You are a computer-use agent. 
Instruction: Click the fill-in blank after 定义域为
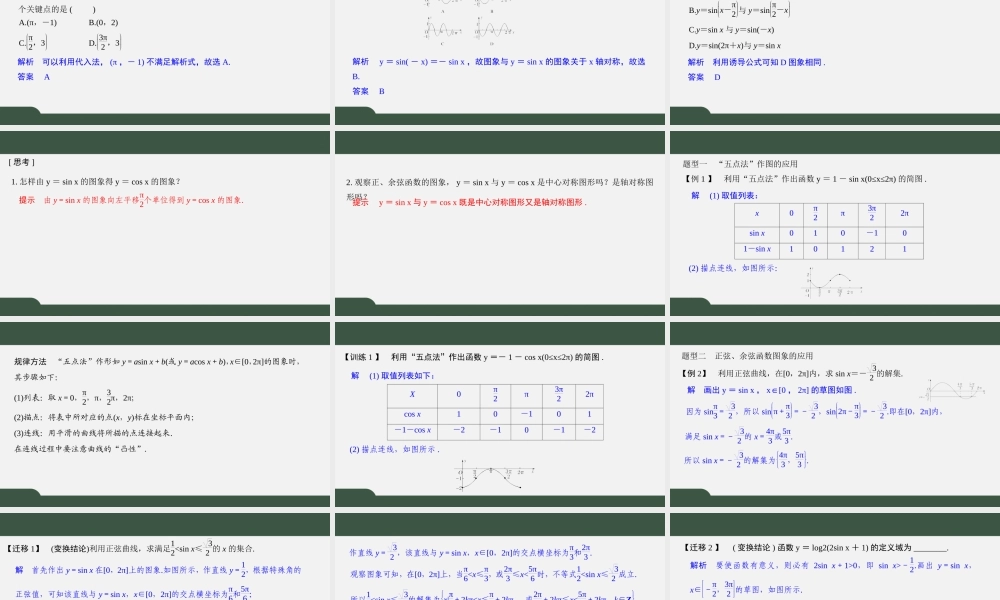(930, 547)
